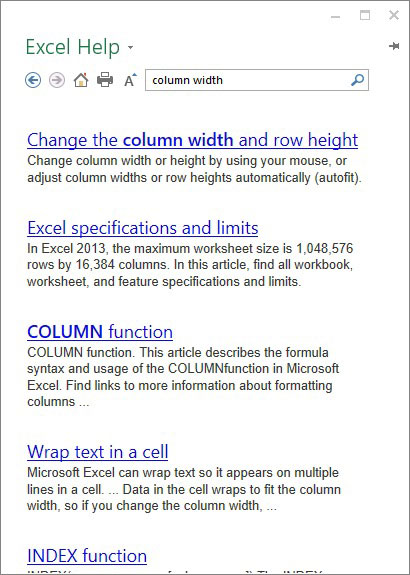Run search with the magnifying glass icon

pos(357,80)
